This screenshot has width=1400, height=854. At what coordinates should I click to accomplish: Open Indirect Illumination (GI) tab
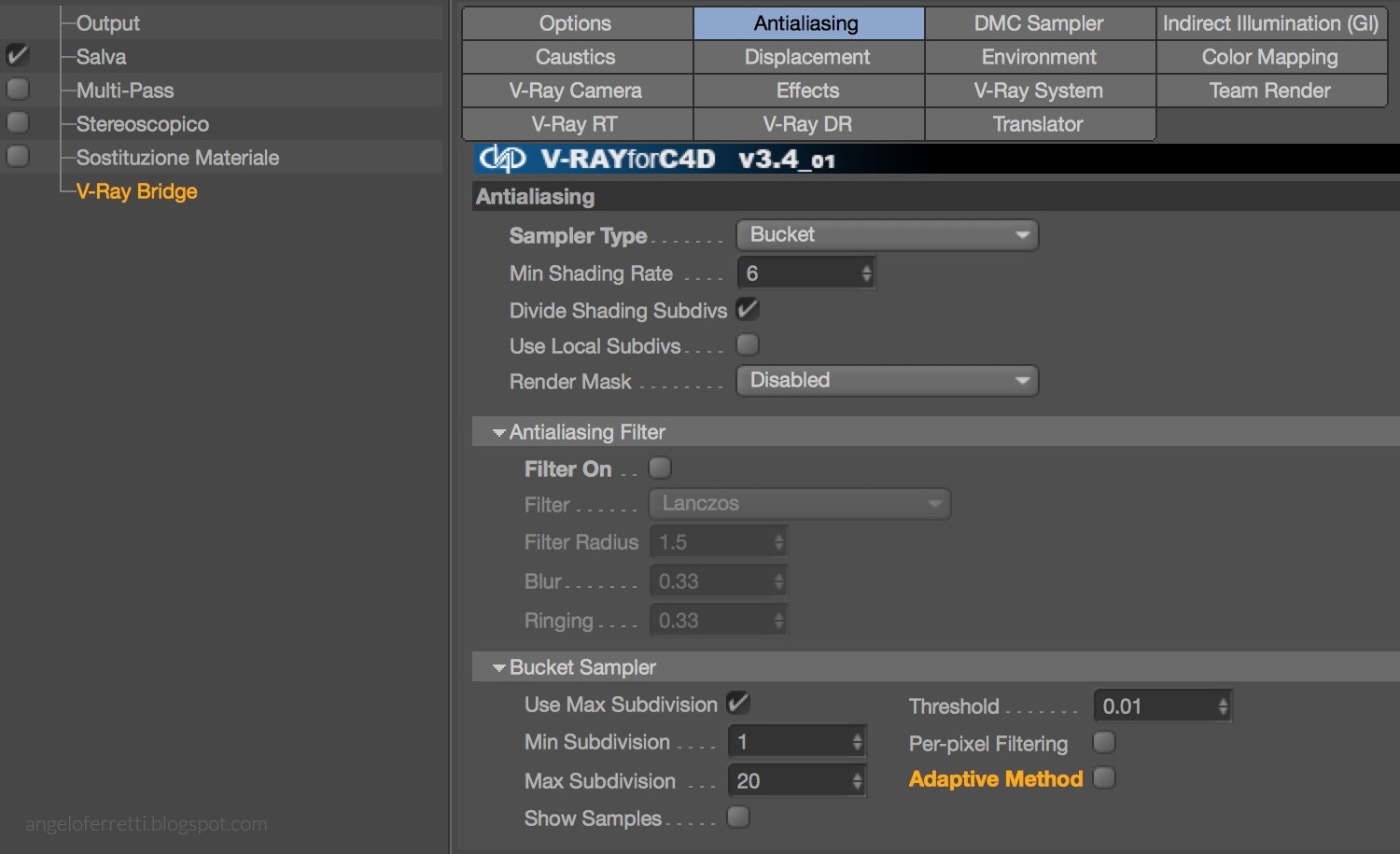point(1271,23)
